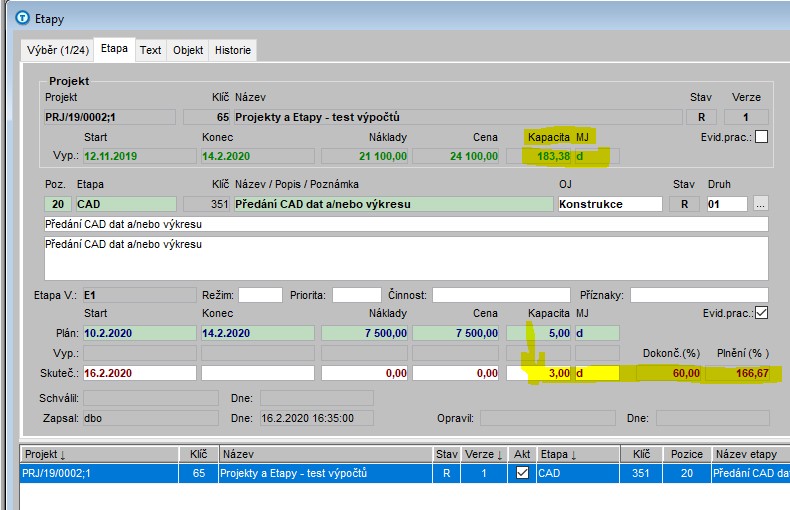This screenshot has height=510, width=790.
Task: Open the Objekt tab
Action: 188,50
